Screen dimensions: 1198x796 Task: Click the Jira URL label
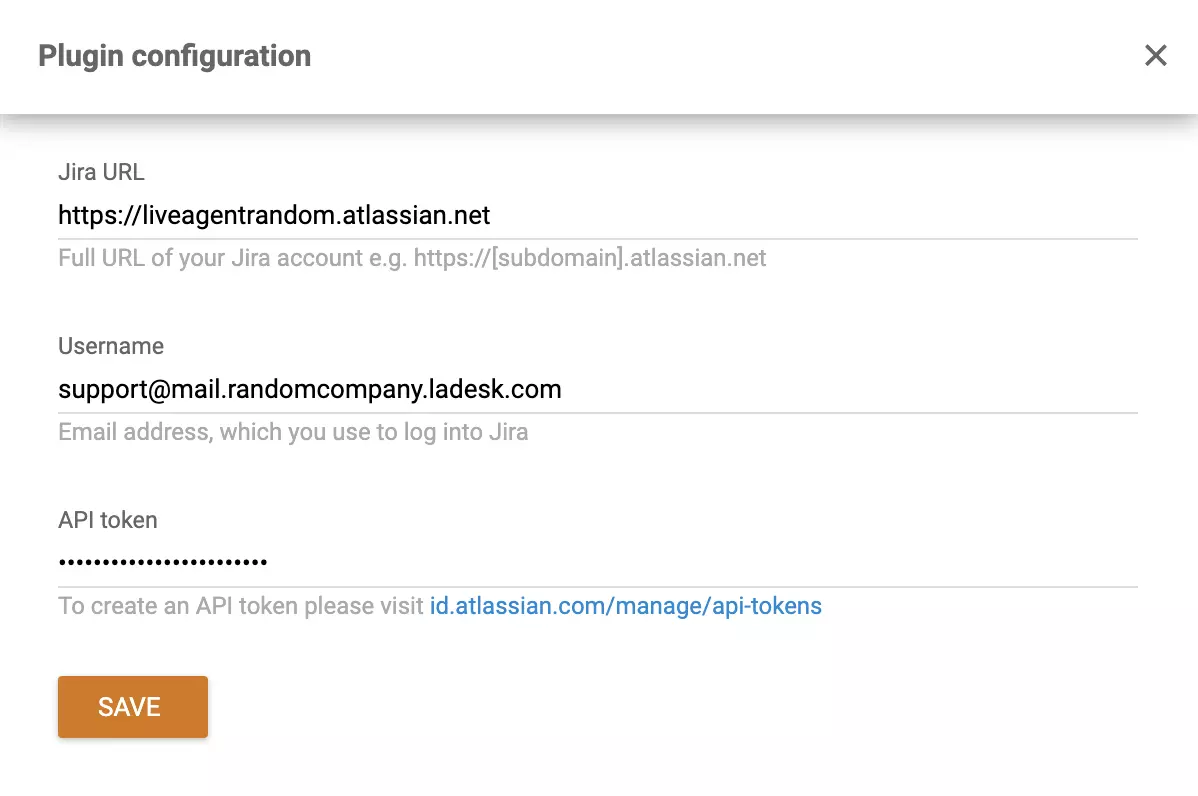[100, 172]
